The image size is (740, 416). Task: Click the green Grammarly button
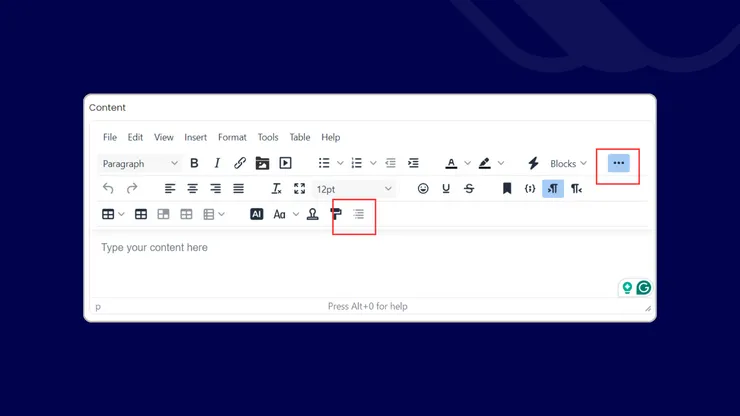644,287
